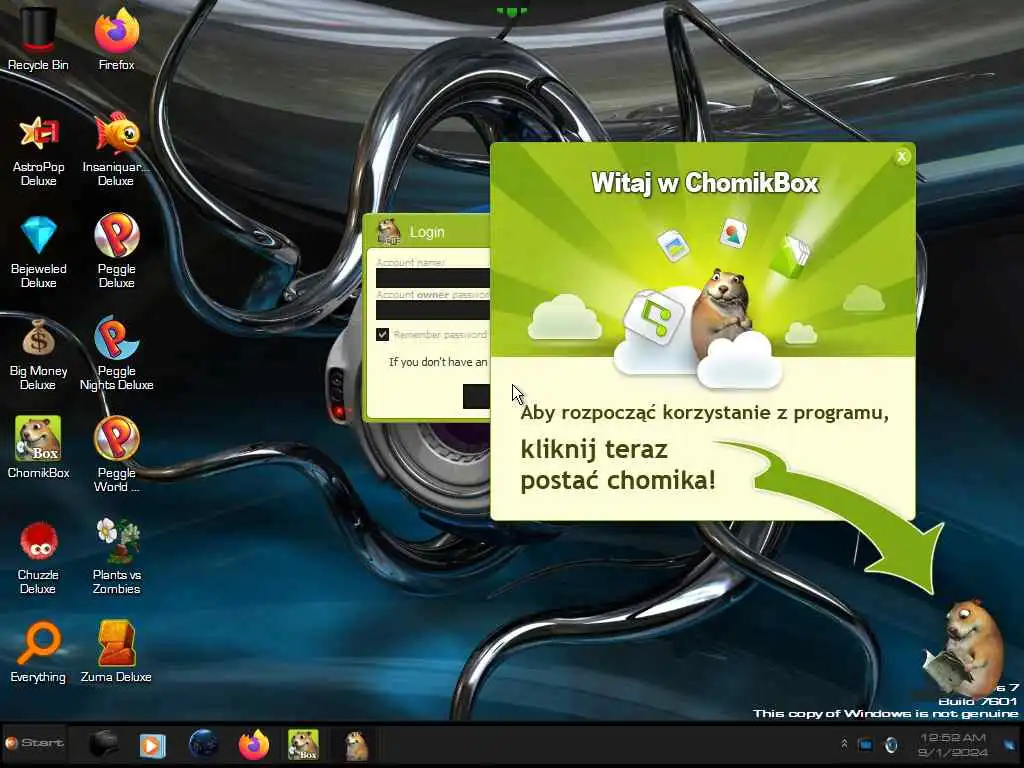Select the Zuma Deluxe desktop icon

click(116, 653)
